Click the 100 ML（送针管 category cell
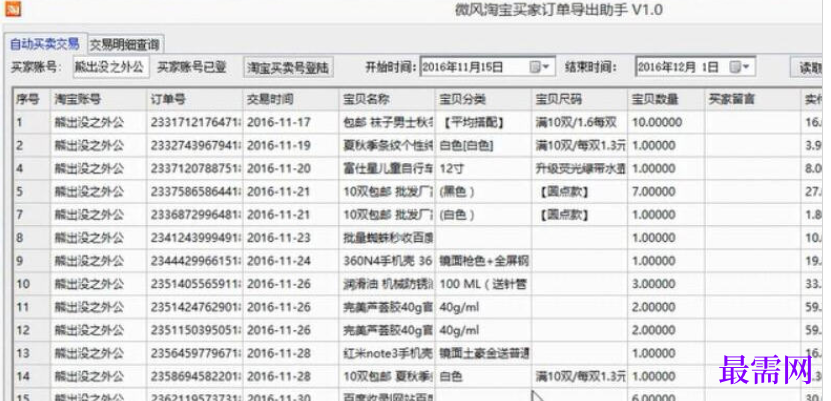This screenshot has height=401, width=831. coord(483,284)
